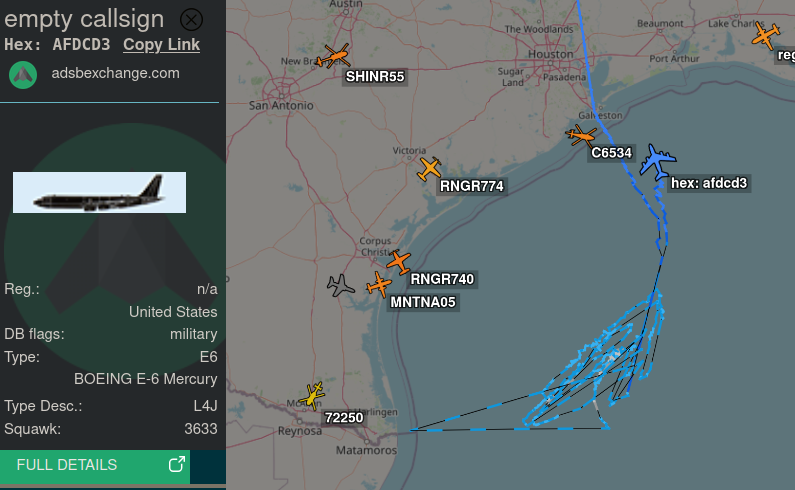795x490 pixels.
Task: Click the MNTNA05 callsign label
Action: (x=423, y=302)
